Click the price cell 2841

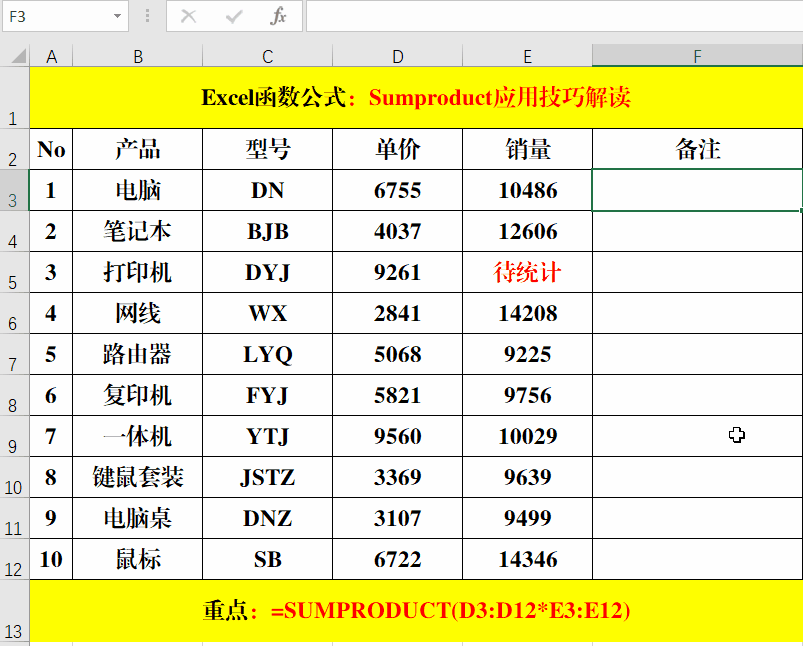coord(397,313)
